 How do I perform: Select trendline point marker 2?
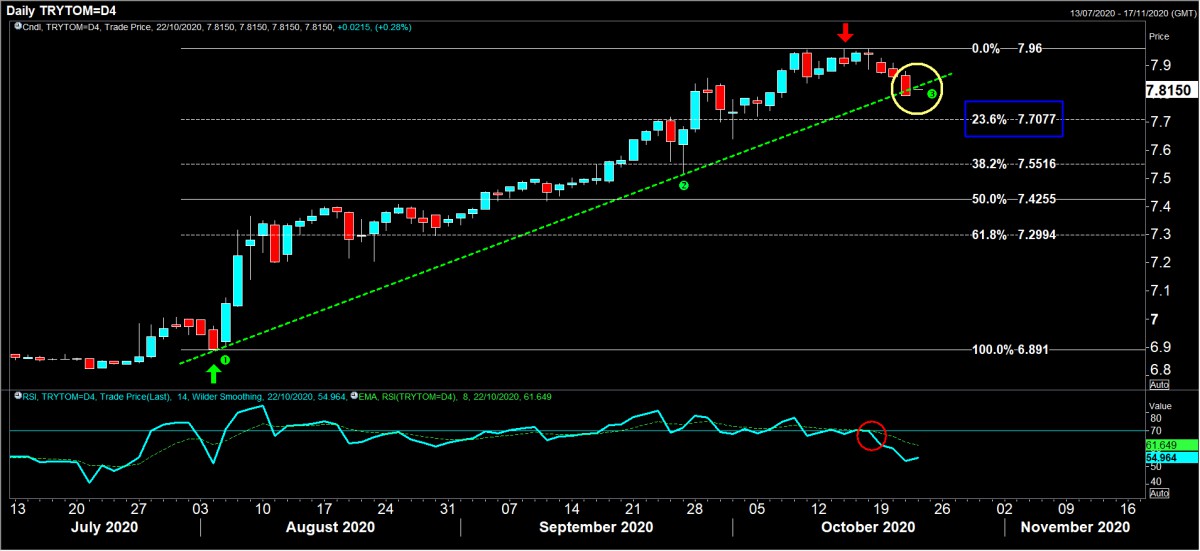pyautogui.click(x=684, y=186)
